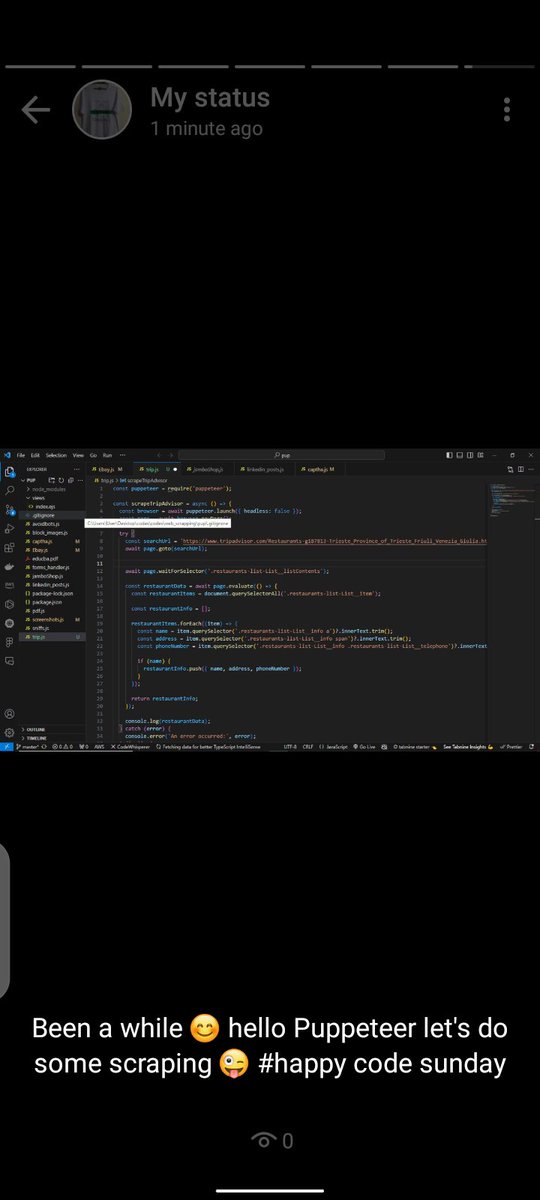Tap the My status profile picture
Screen dimensions: 540x1200
tap(102, 109)
